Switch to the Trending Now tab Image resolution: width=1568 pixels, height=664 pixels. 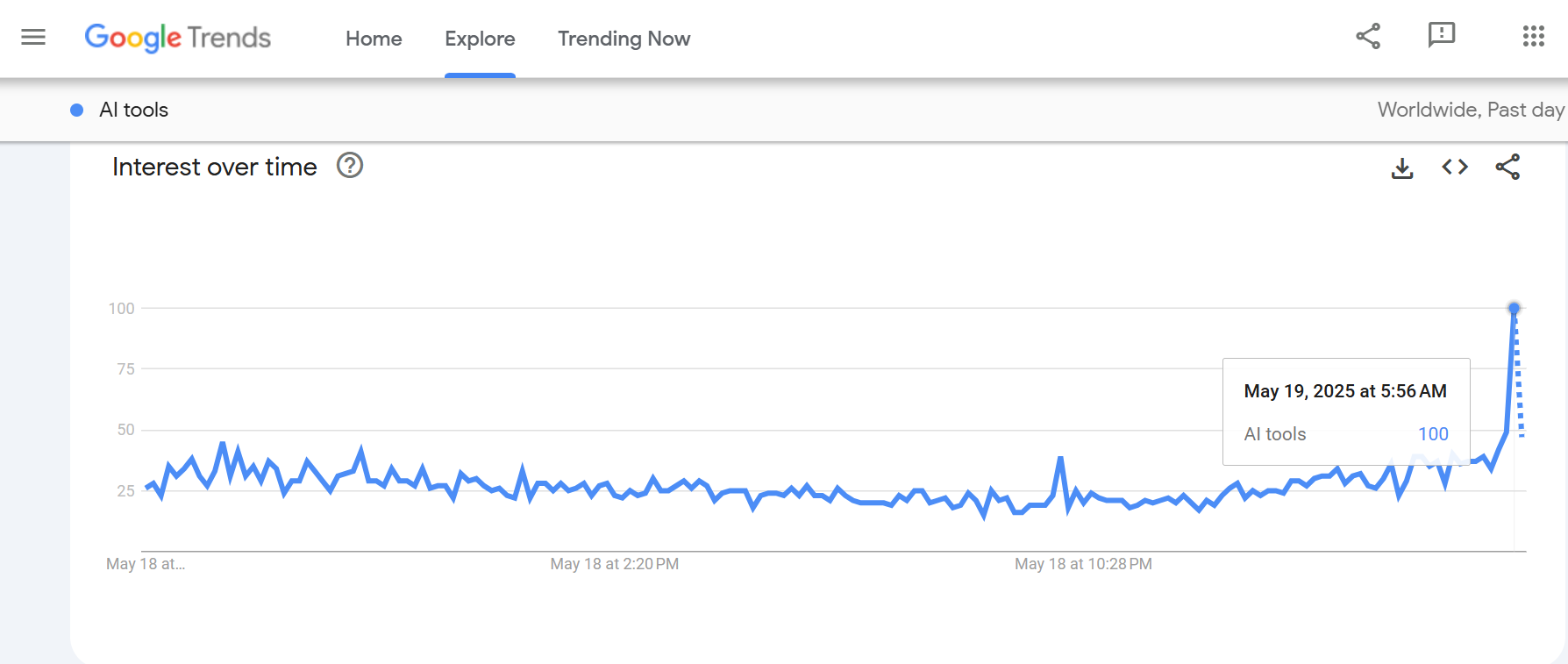[624, 39]
